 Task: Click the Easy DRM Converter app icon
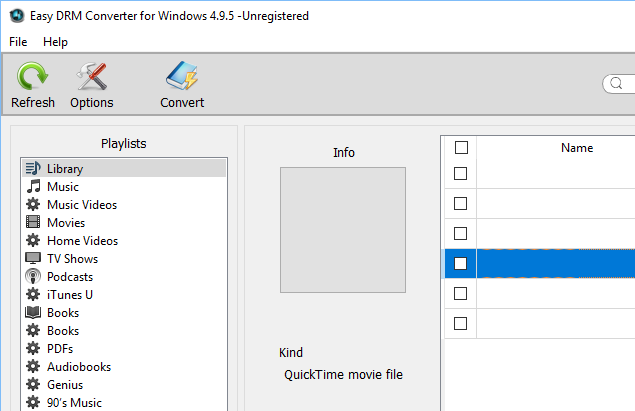pyautogui.click(x=17, y=16)
